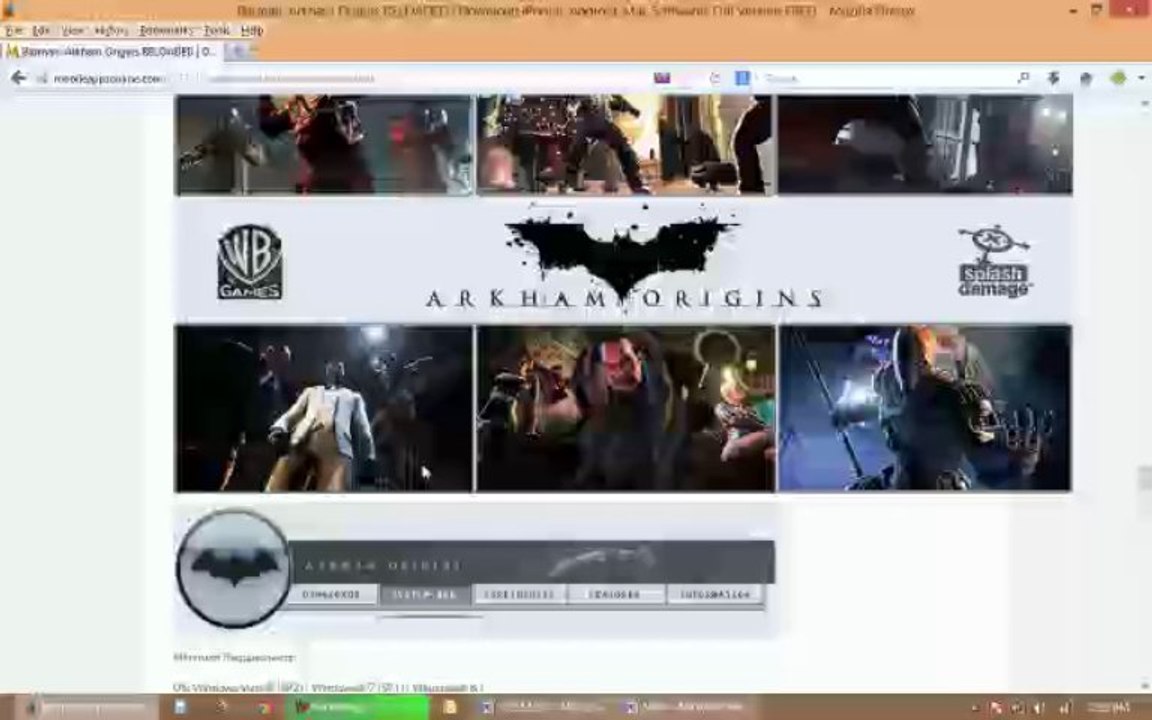This screenshot has width=1152, height=720.
Task: Open the white-suited man screenshot thumbnail
Action: pyautogui.click(x=324, y=408)
